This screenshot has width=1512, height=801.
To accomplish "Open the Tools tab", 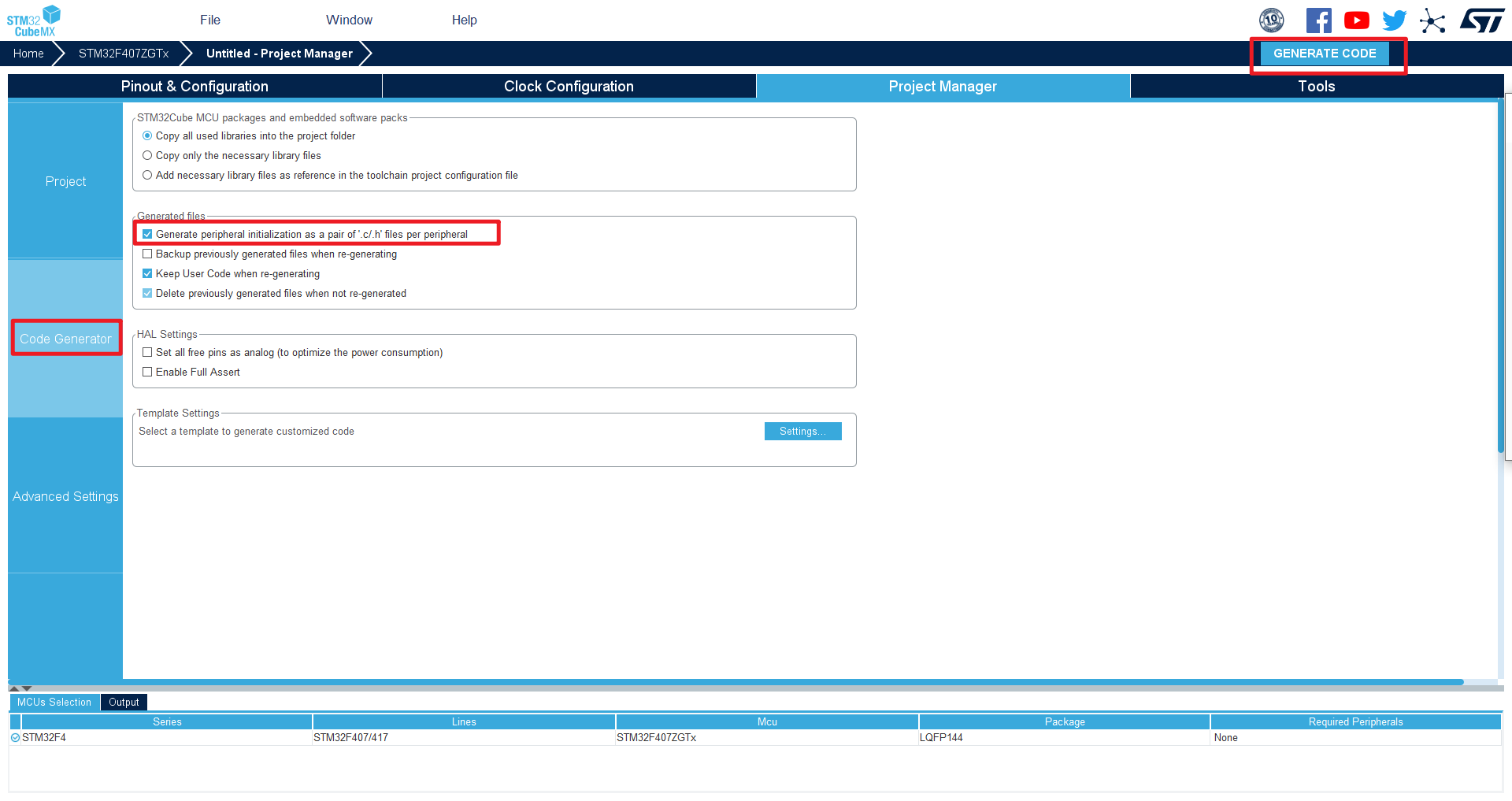I will point(1317,87).
